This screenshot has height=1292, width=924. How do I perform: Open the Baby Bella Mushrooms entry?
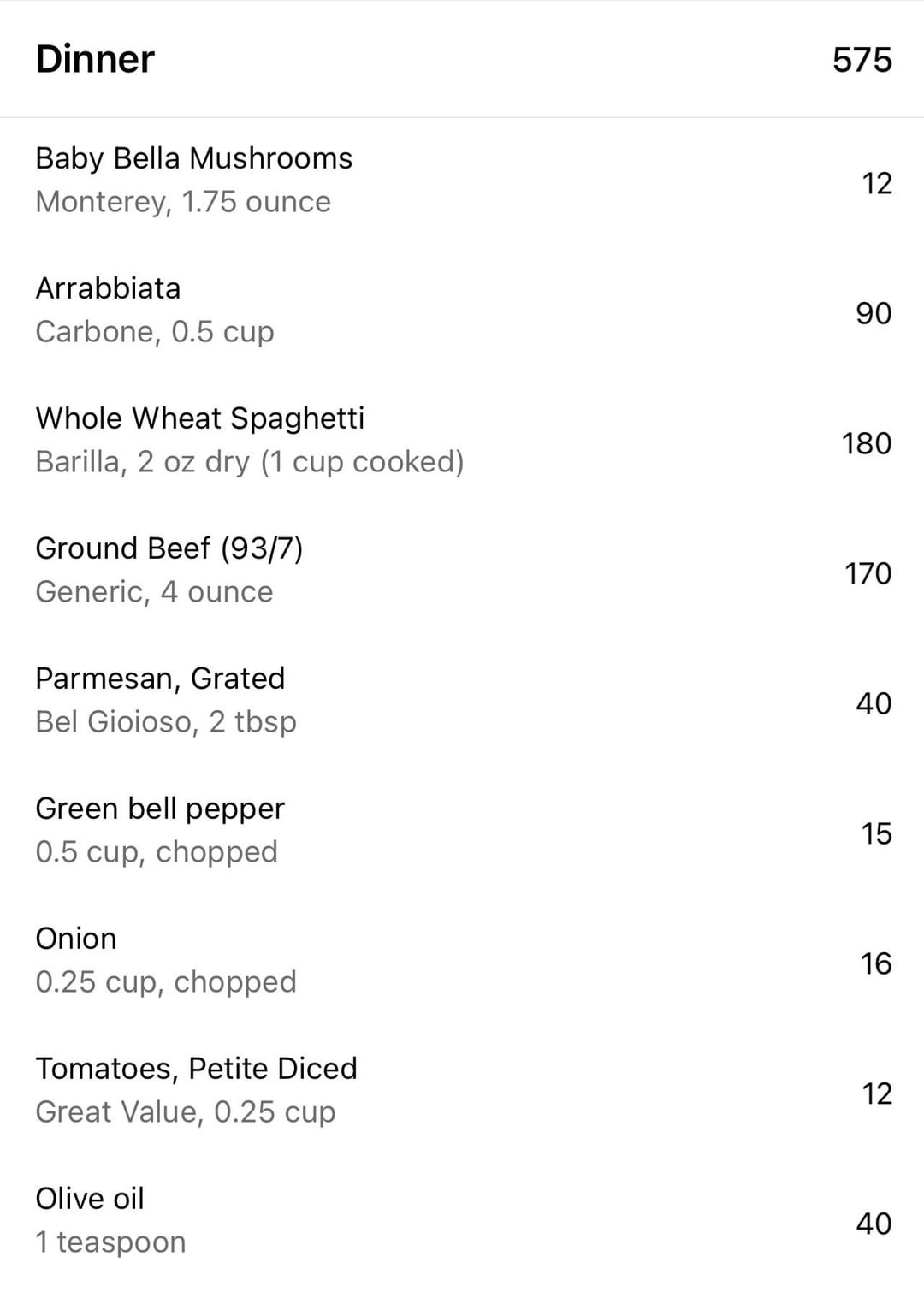coord(462,181)
